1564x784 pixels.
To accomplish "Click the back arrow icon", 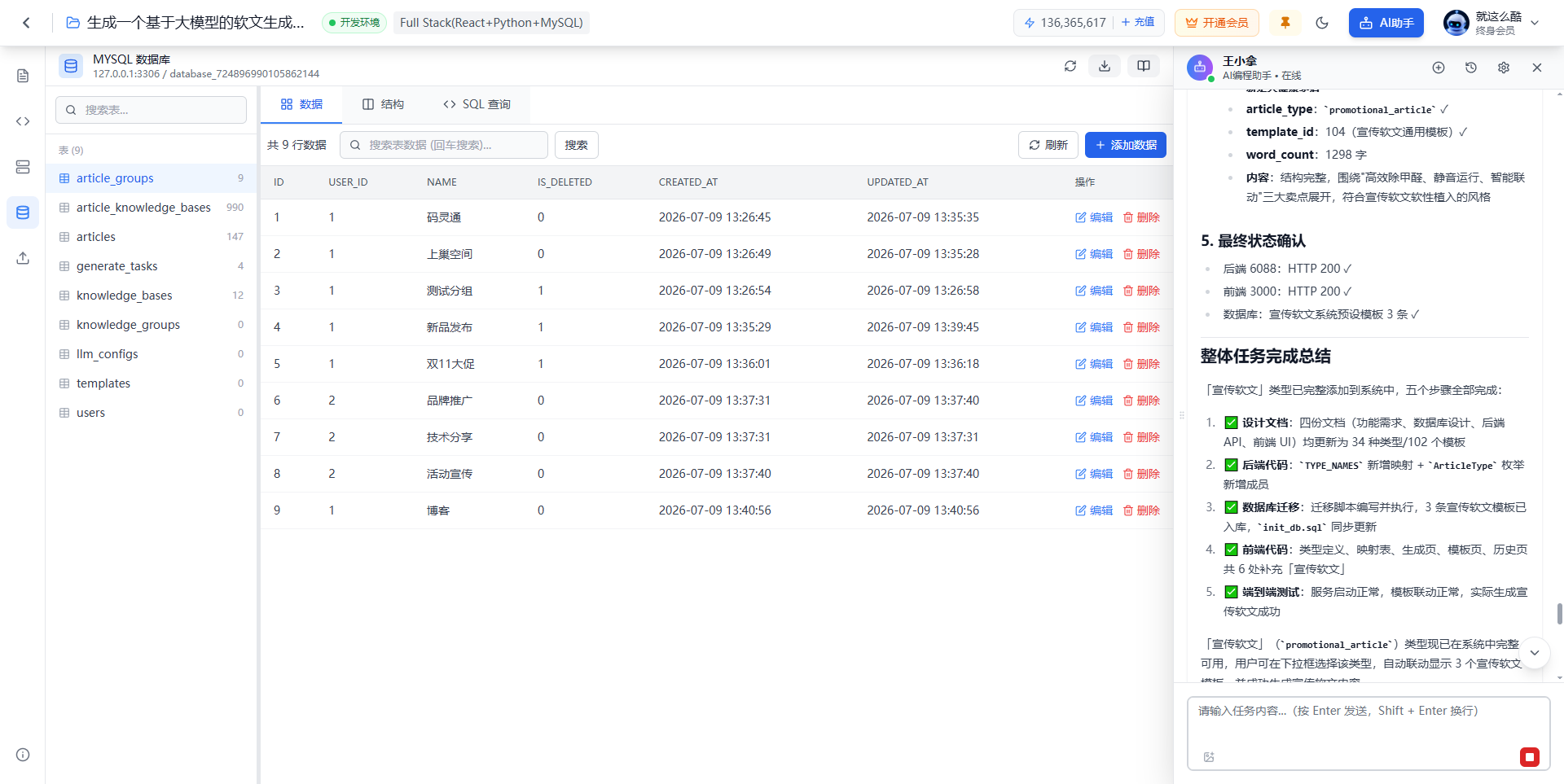I will [27, 23].
